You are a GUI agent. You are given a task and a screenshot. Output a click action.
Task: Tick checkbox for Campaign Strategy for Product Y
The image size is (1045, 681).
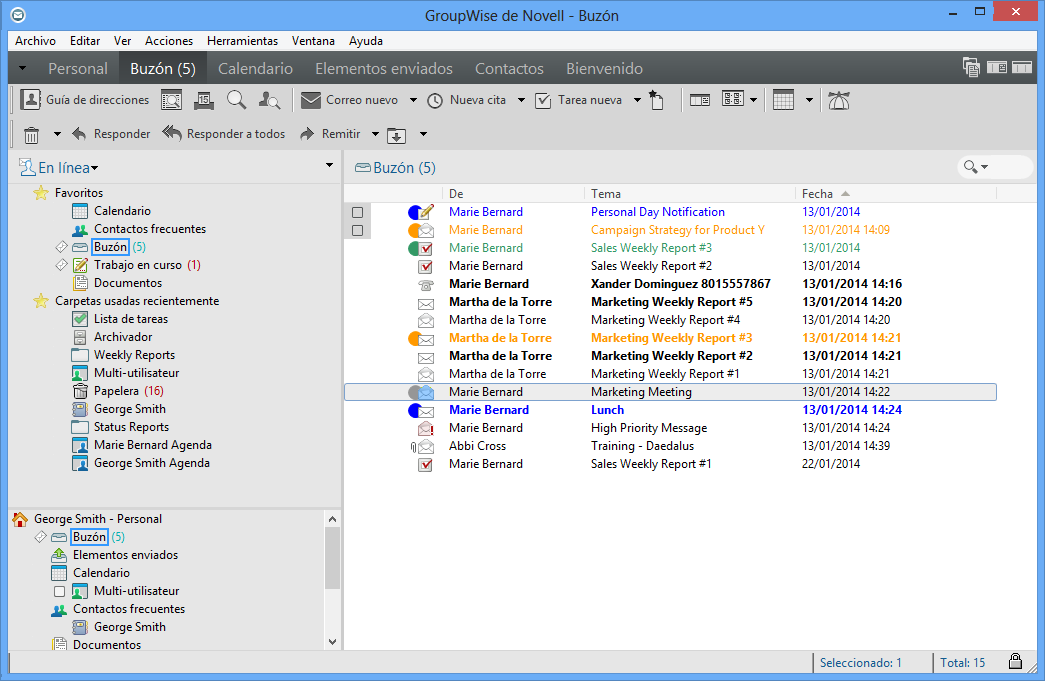(358, 231)
